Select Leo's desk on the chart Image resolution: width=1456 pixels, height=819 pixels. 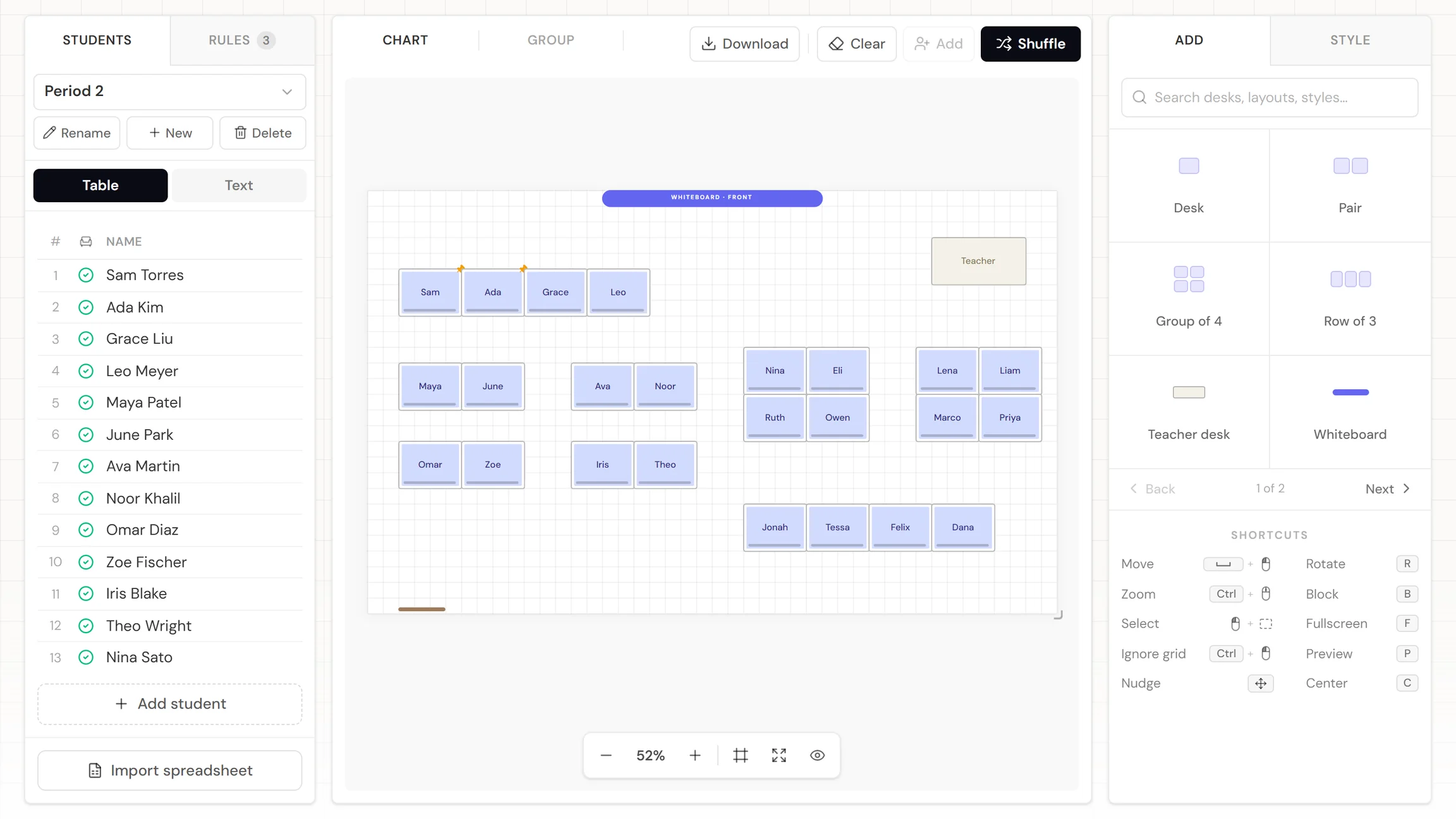[x=618, y=292]
